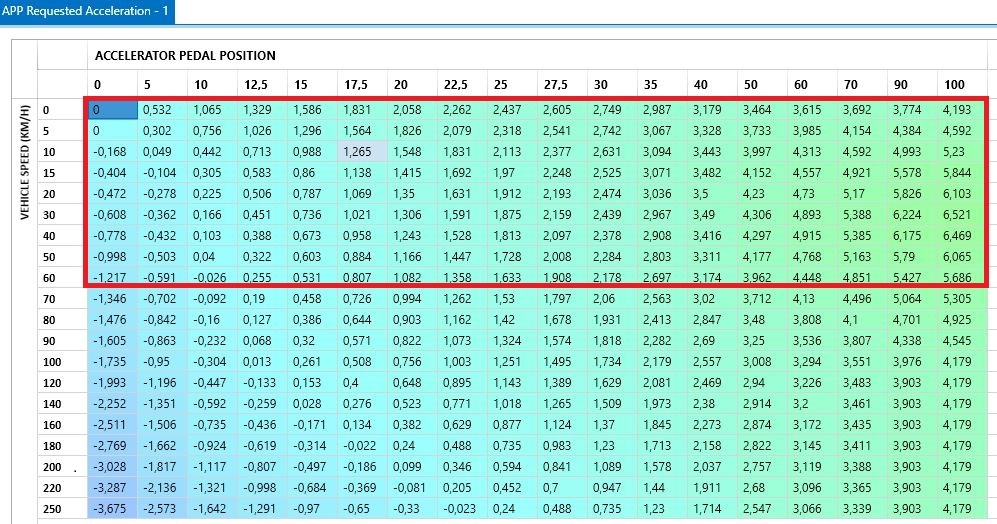Click cell 5,686 in the speed 60 row

(x=962, y=278)
